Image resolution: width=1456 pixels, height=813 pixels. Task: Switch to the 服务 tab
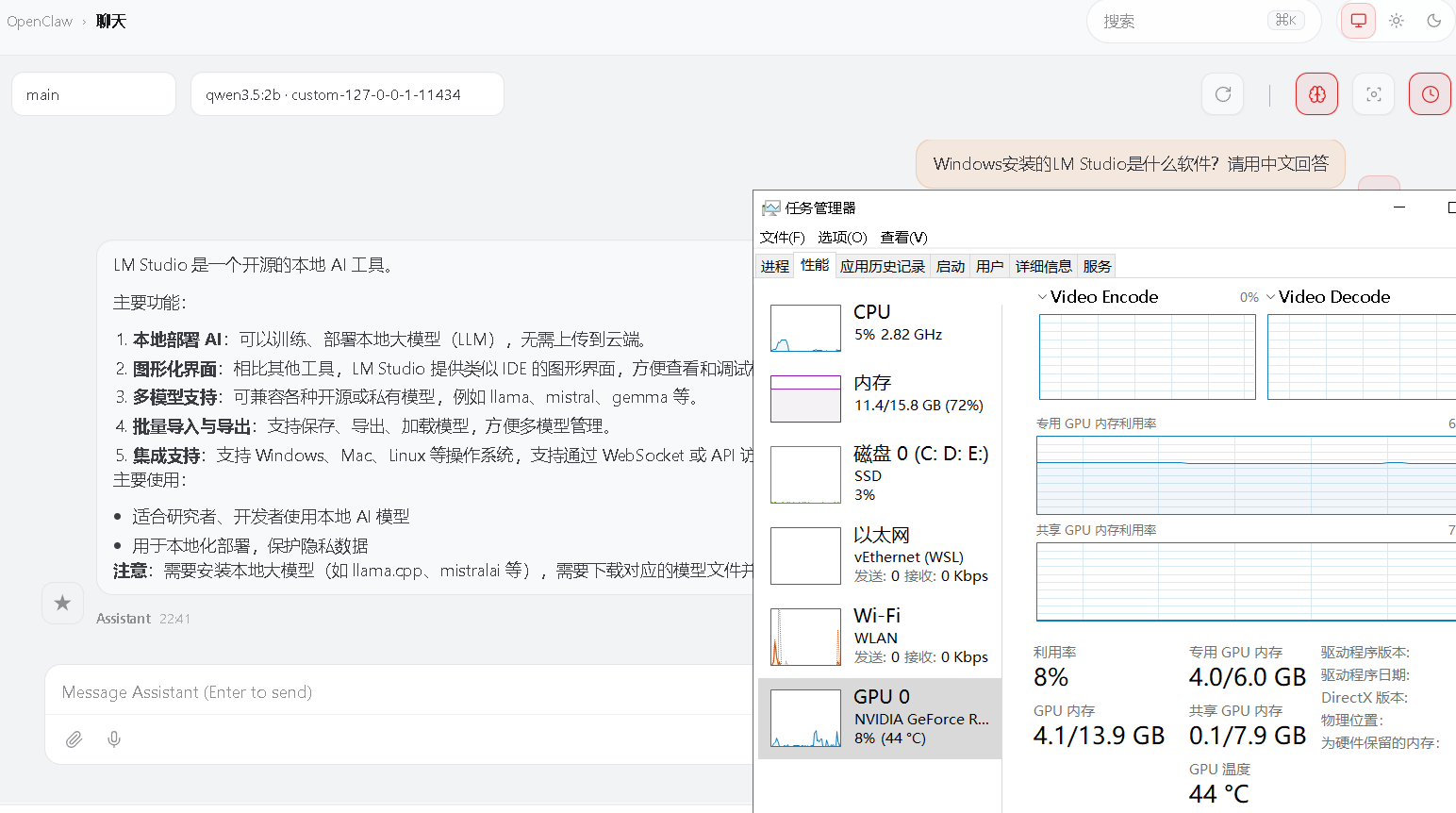pyautogui.click(x=1098, y=267)
